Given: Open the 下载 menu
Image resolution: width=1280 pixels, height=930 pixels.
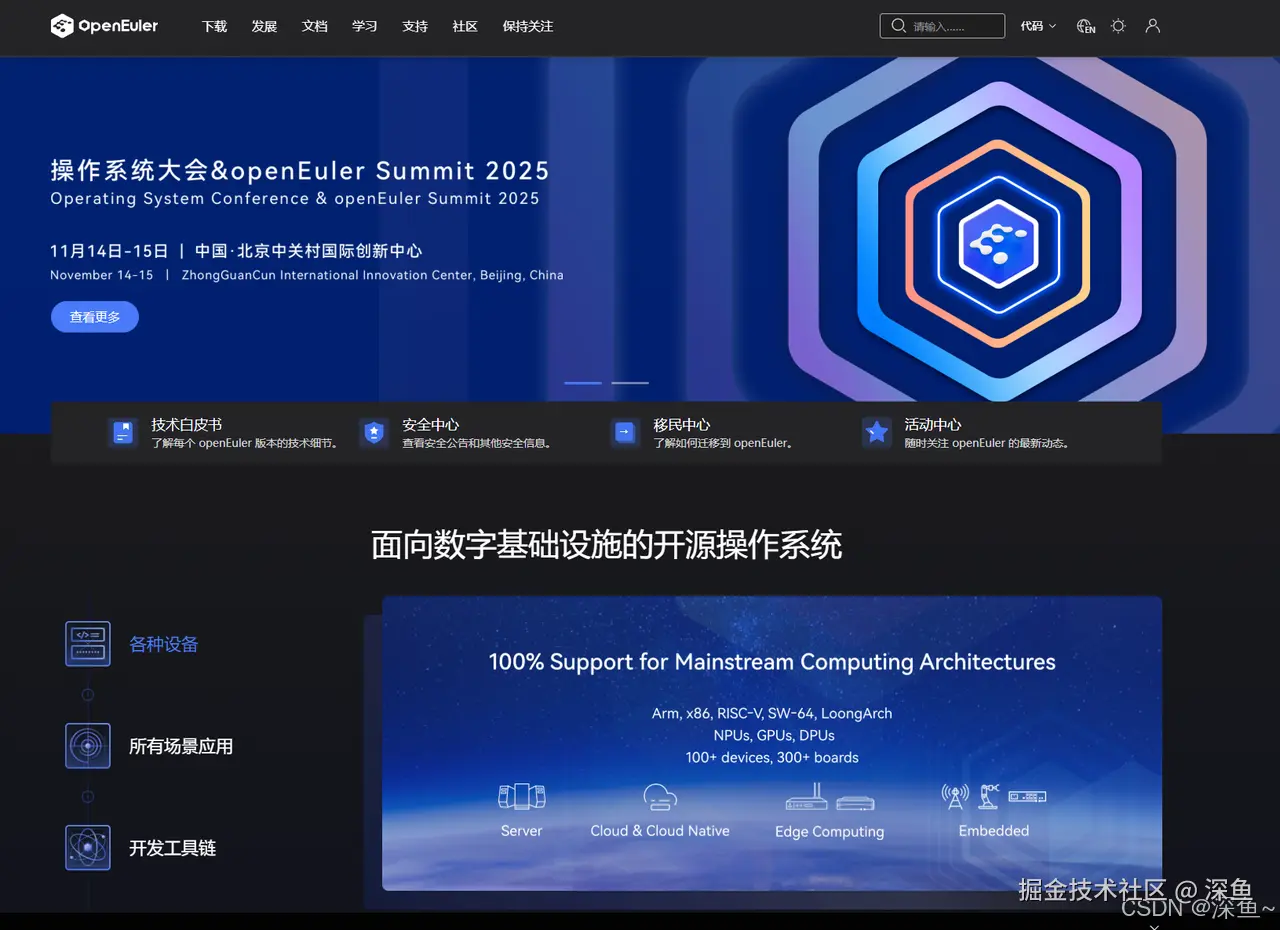Looking at the screenshot, I should [x=215, y=27].
